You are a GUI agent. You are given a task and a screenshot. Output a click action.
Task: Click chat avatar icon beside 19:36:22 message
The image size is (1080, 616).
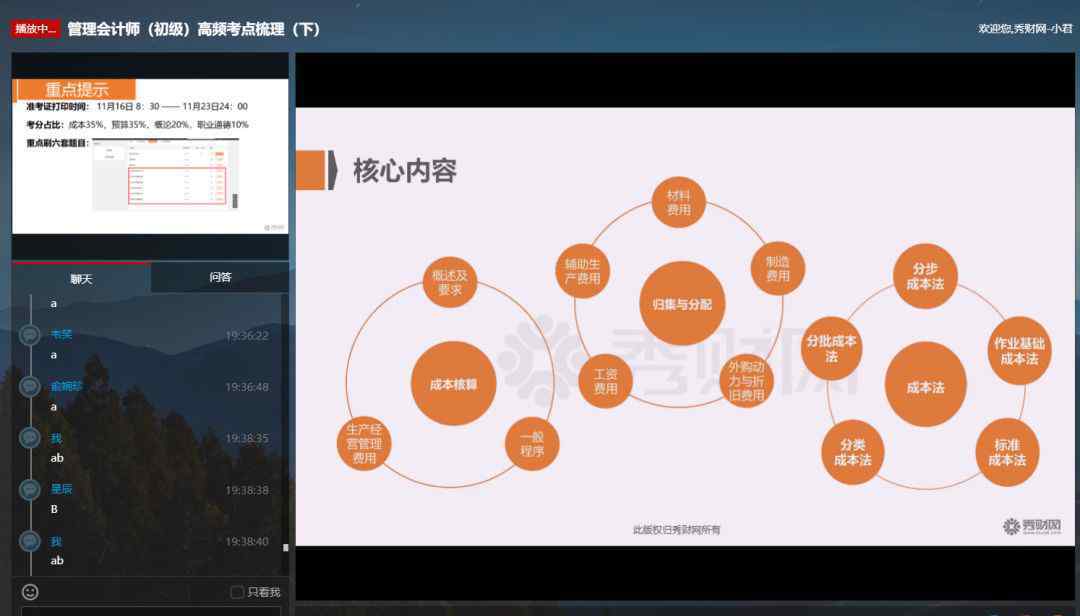(30, 335)
